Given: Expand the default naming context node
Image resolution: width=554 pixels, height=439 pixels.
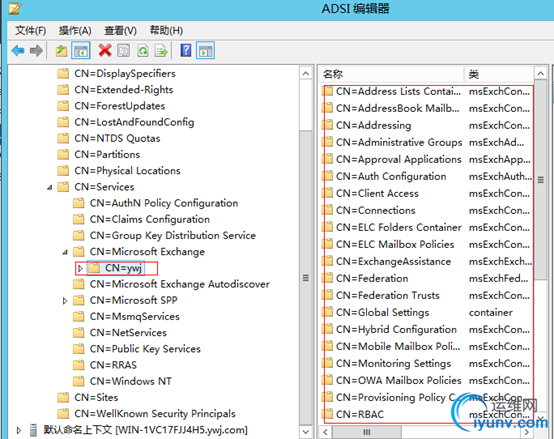Looking at the screenshot, I should click(x=19, y=430).
